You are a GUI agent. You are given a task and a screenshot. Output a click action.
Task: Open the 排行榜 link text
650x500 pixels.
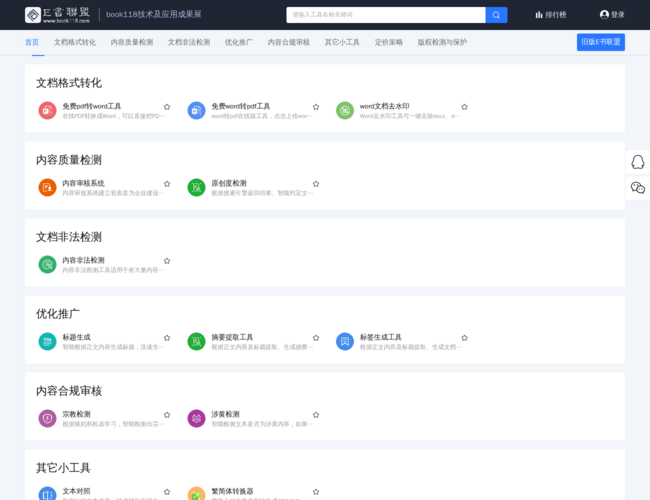point(556,15)
